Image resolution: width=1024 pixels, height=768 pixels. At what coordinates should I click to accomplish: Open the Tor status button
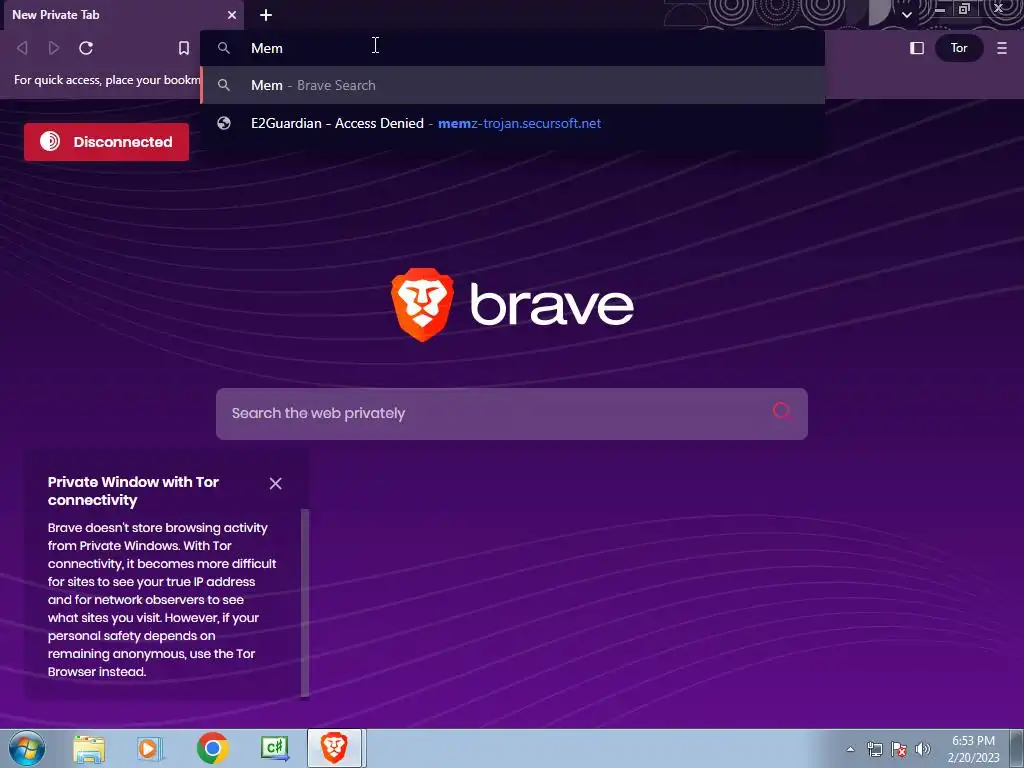coord(959,48)
